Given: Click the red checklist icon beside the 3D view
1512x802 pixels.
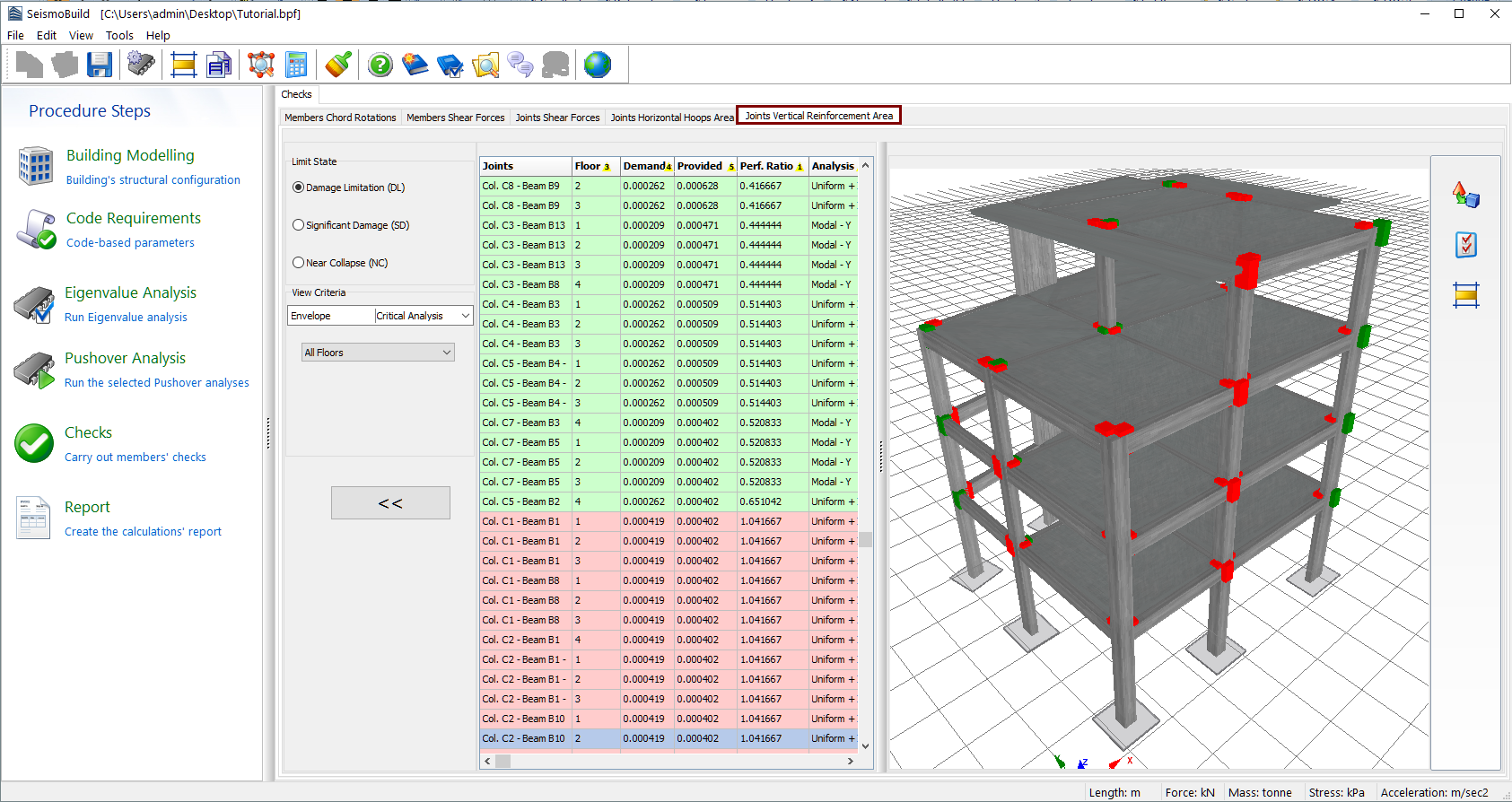Looking at the screenshot, I should click(1465, 244).
